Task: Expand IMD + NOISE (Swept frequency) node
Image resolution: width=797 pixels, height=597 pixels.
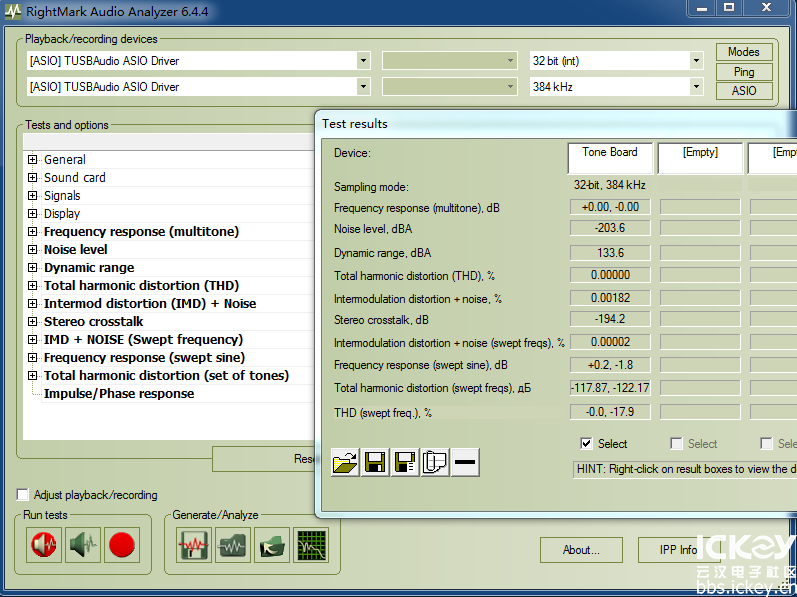Action: tap(33, 339)
